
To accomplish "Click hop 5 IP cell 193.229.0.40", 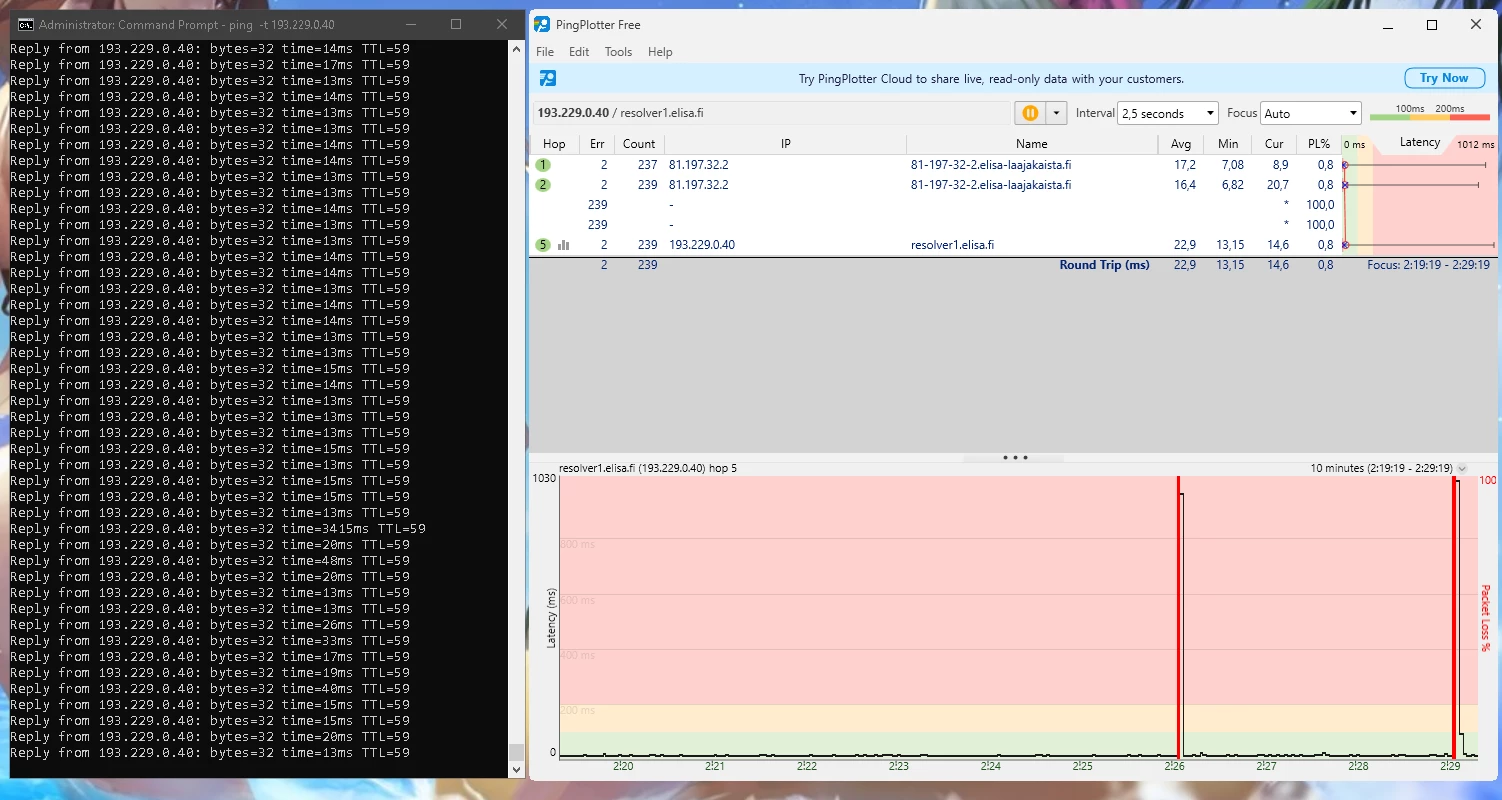I will 702,245.
